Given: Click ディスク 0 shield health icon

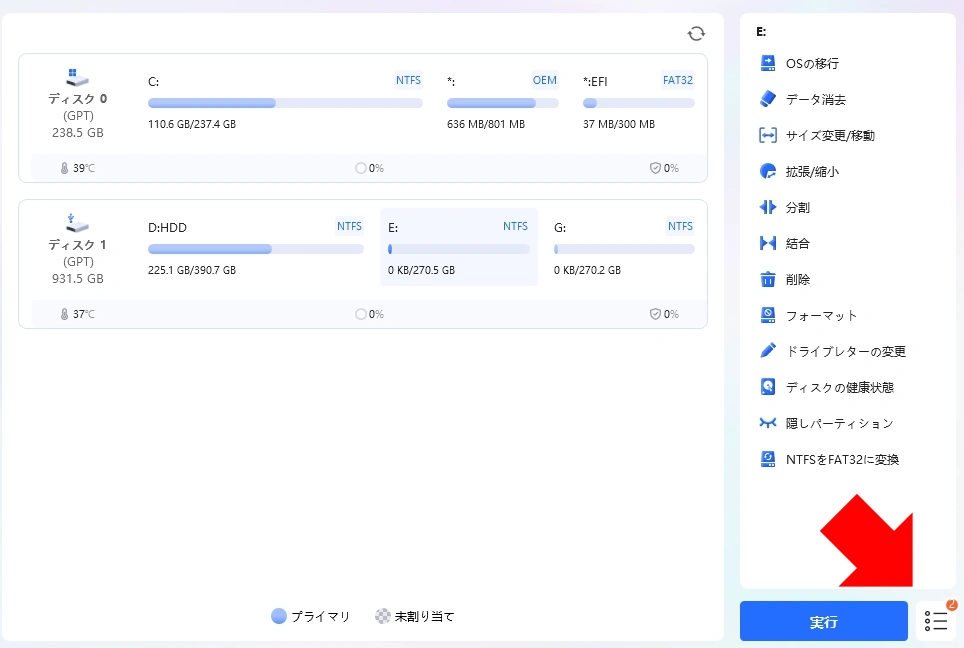Looking at the screenshot, I should coord(655,168).
